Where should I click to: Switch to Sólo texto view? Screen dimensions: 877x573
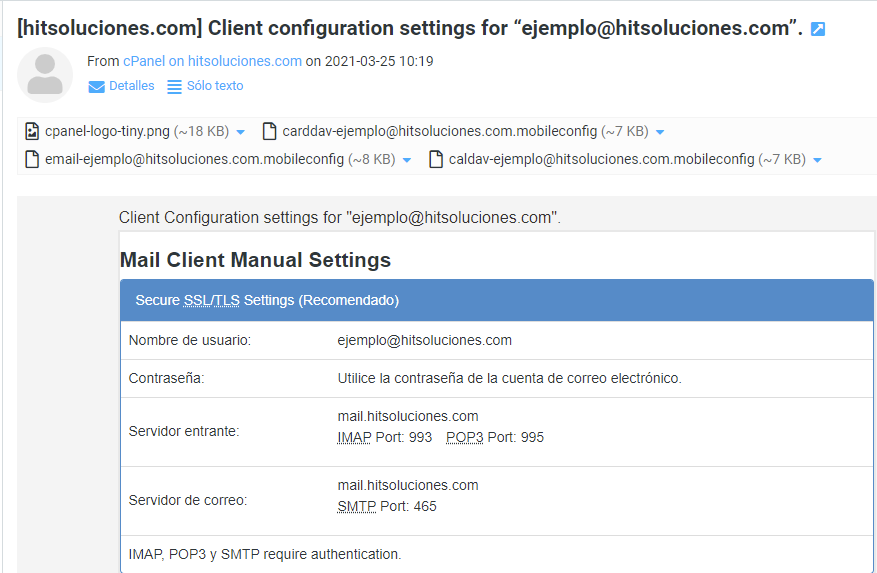(x=214, y=86)
